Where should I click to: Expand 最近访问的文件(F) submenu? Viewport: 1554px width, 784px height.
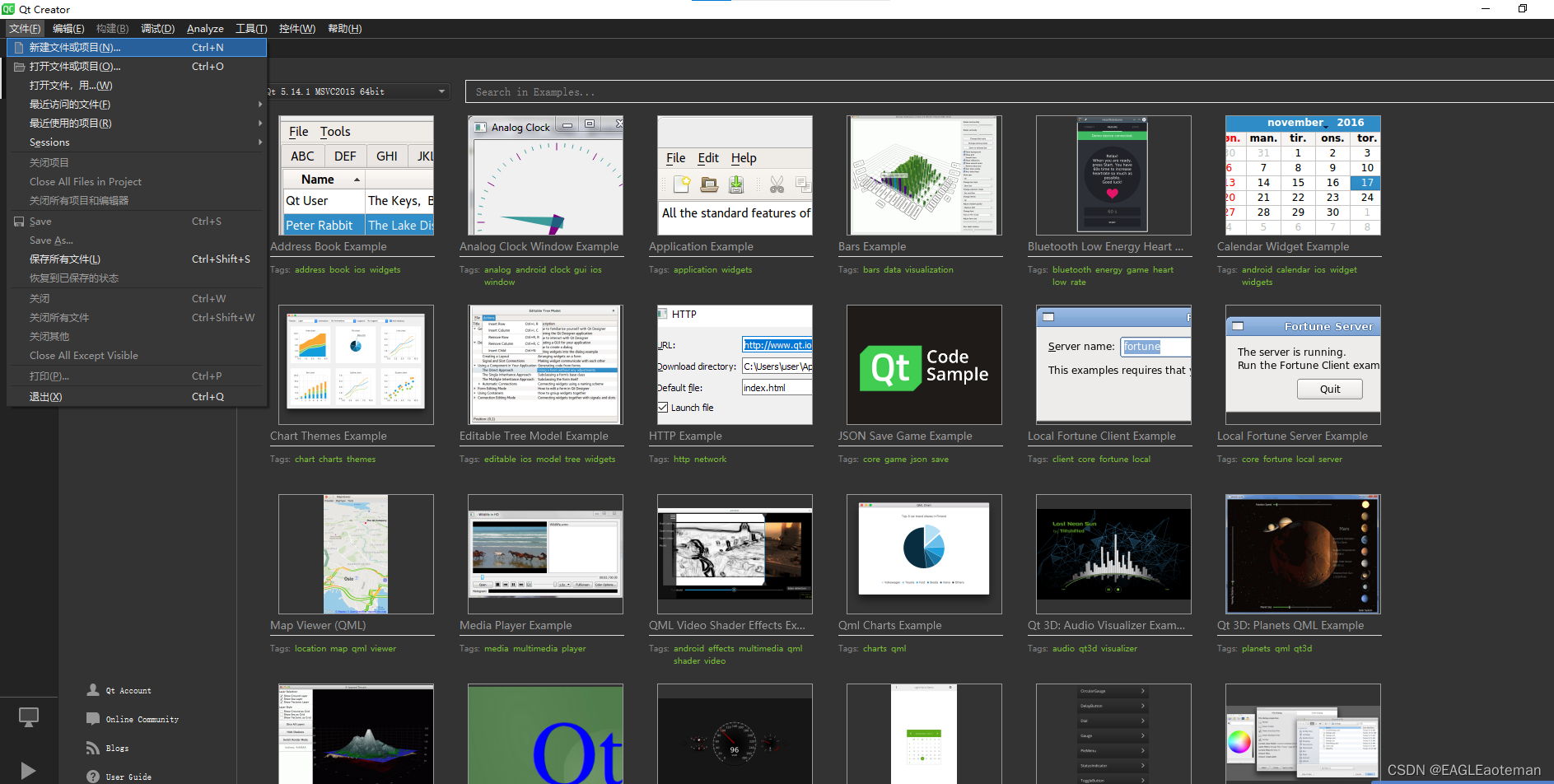137,105
